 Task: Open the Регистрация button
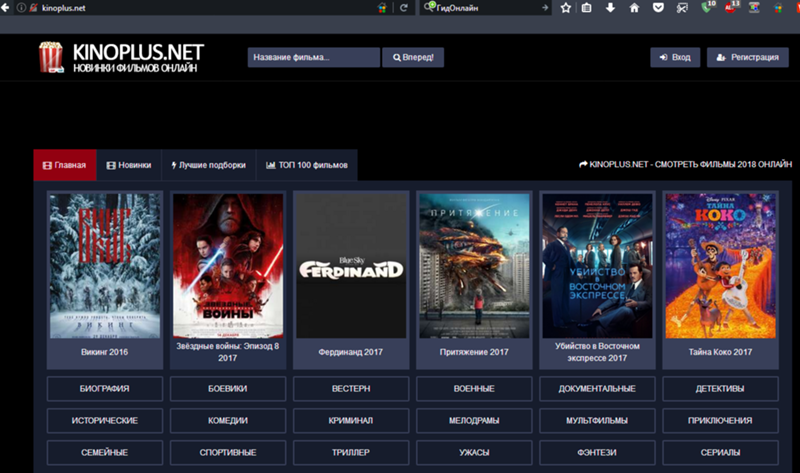tap(747, 58)
